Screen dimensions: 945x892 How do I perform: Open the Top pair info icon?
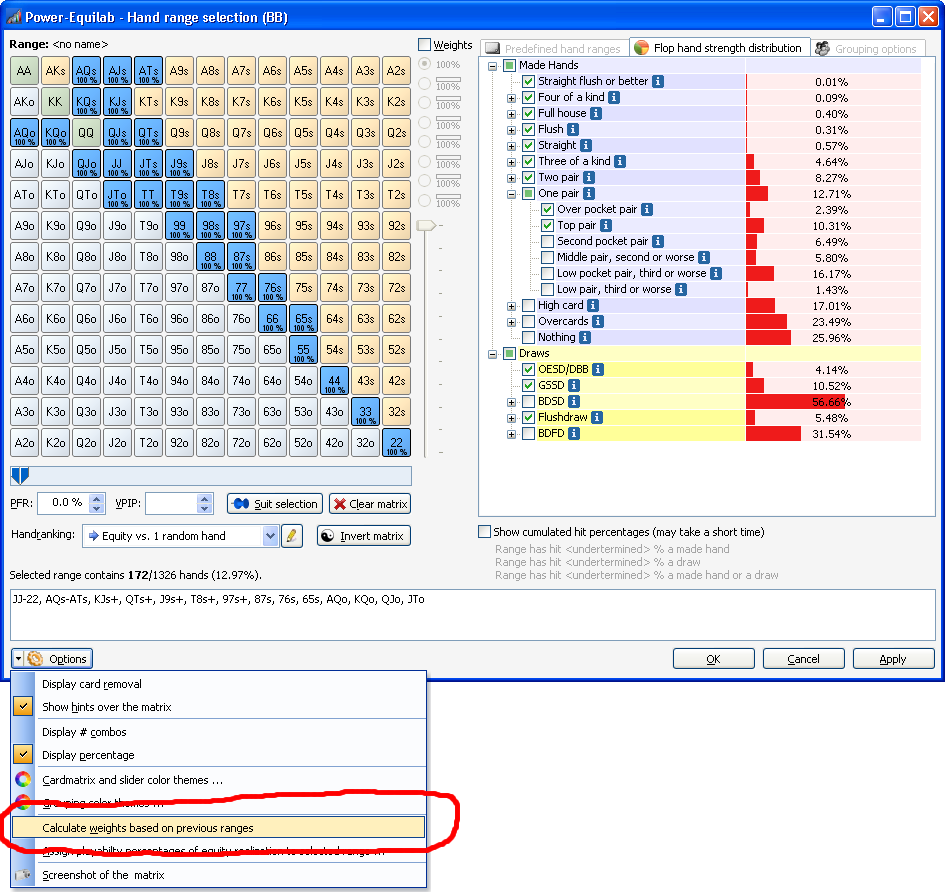point(606,225)
